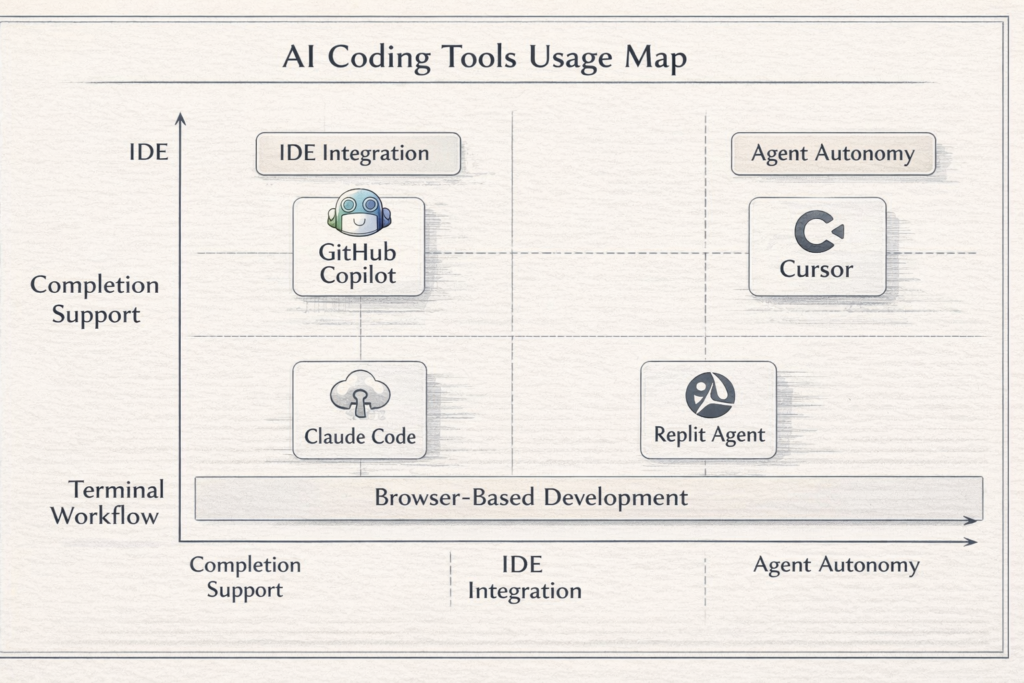Select the 'Completion Support' y-axis label

coord(94,299)
